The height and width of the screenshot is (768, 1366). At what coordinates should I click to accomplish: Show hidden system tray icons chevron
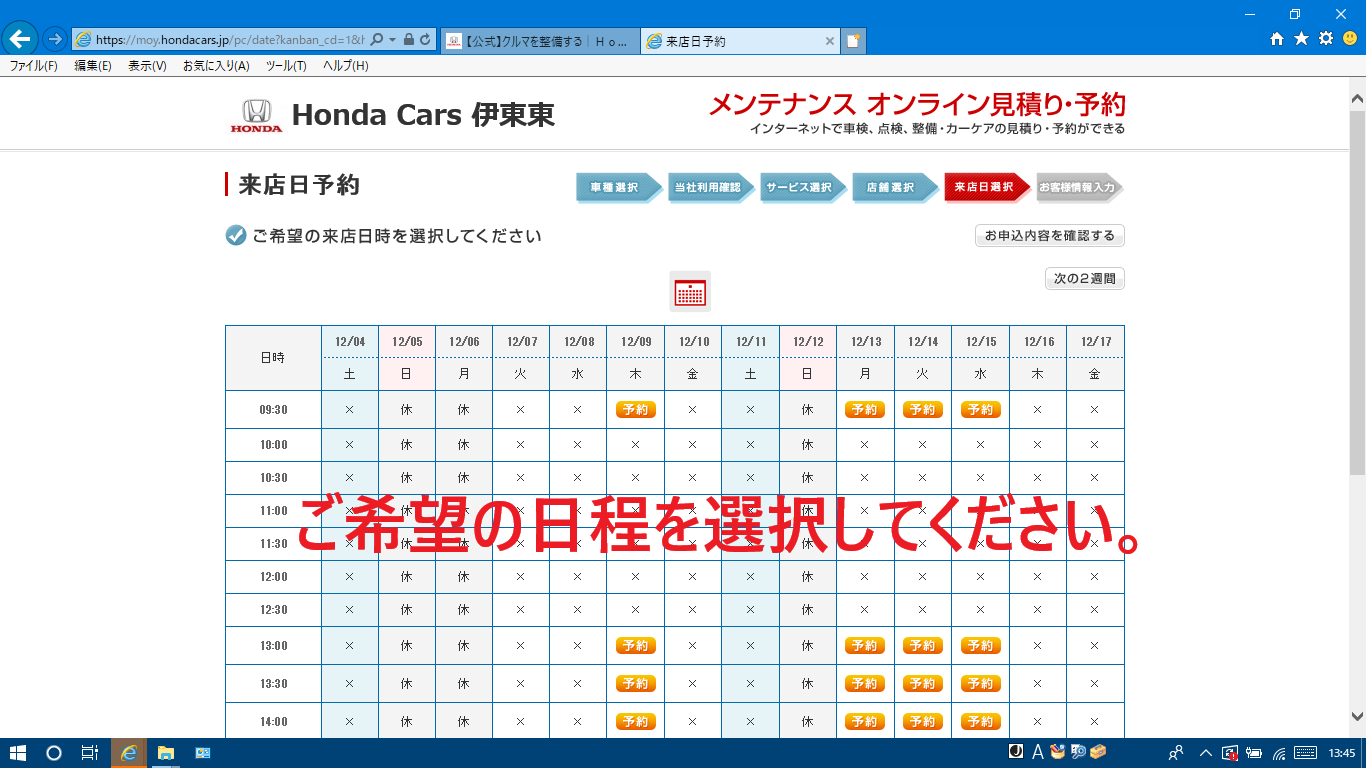point(1205,753)
